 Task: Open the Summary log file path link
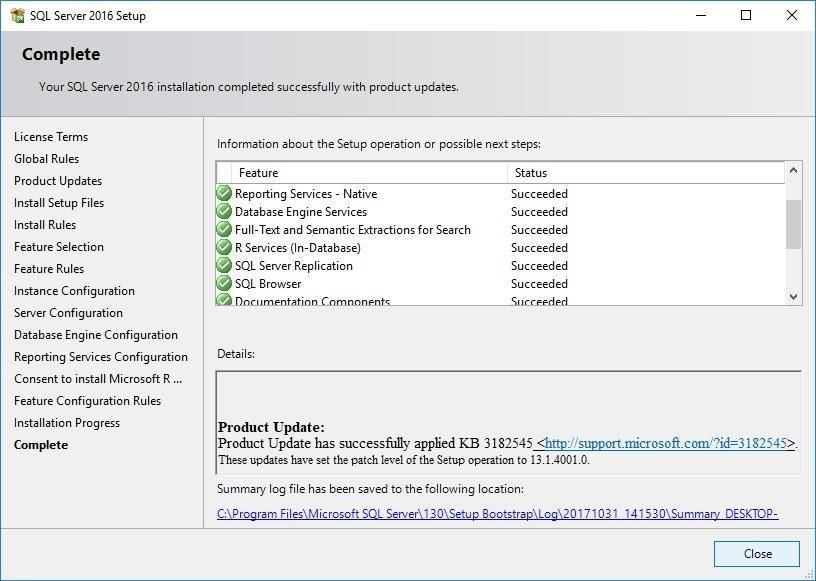point(497,514)
